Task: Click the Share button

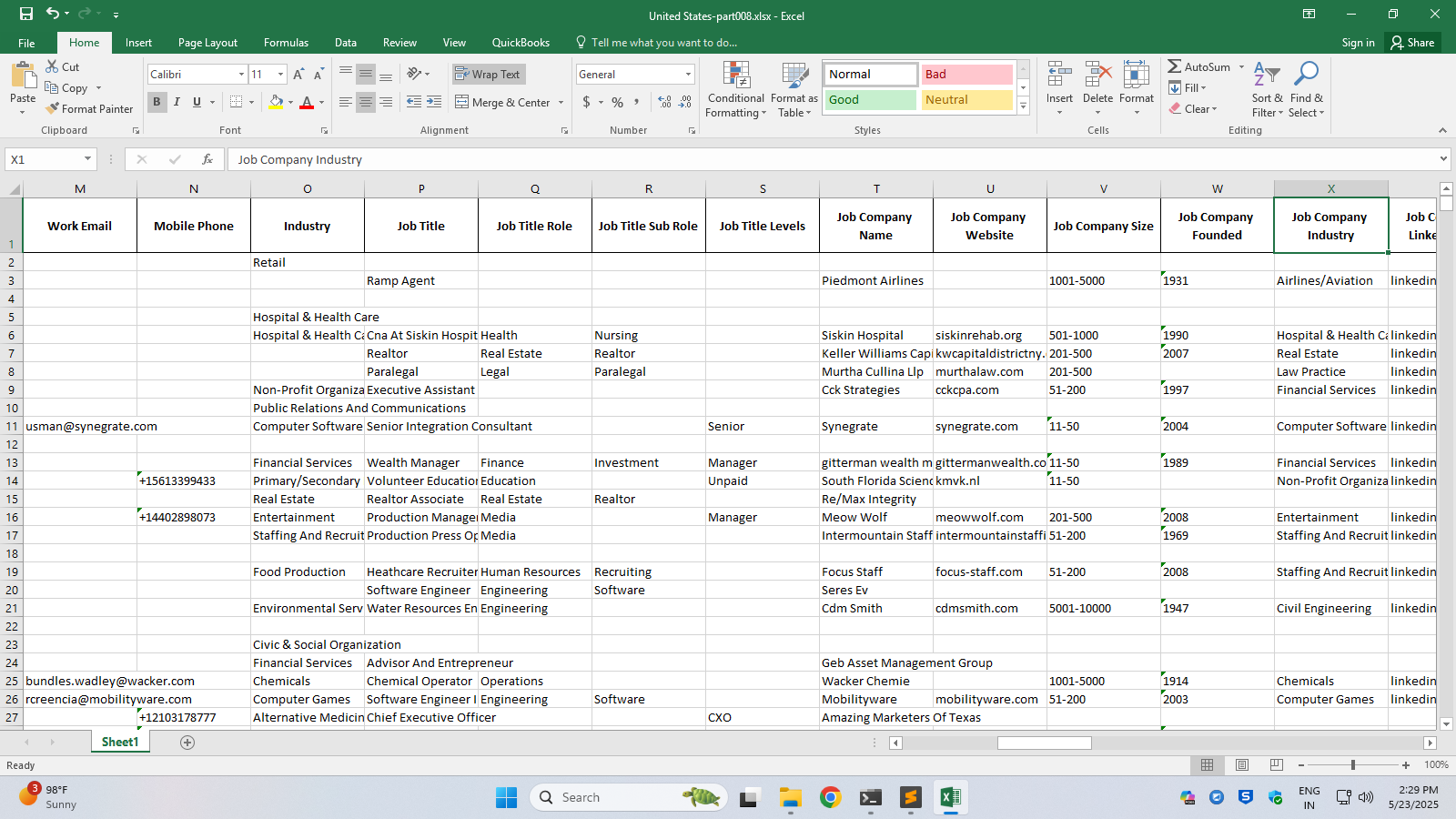Action: click(x=1412, y=43)
